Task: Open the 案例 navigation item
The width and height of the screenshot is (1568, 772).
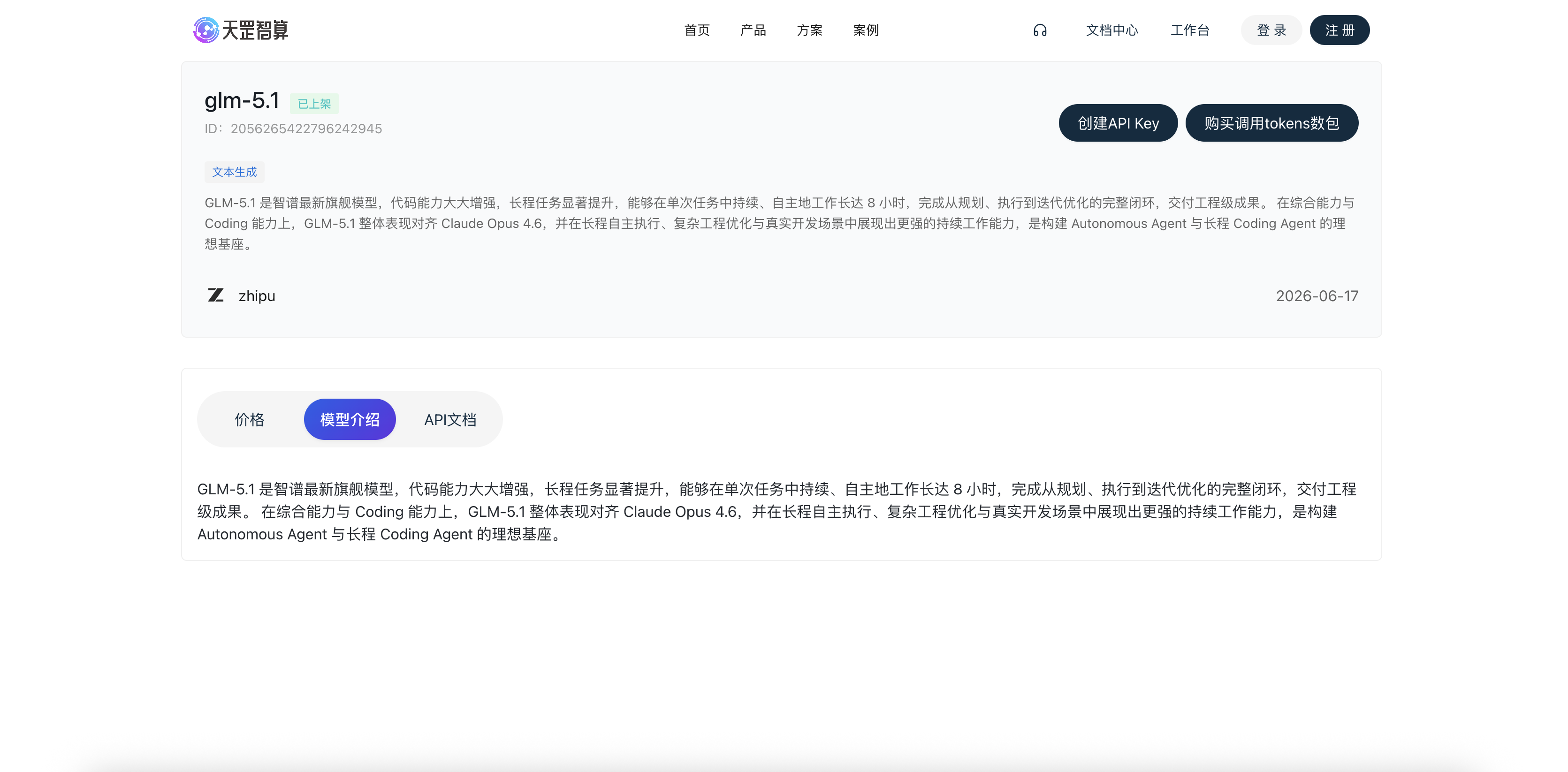Action: click(866, 30)
